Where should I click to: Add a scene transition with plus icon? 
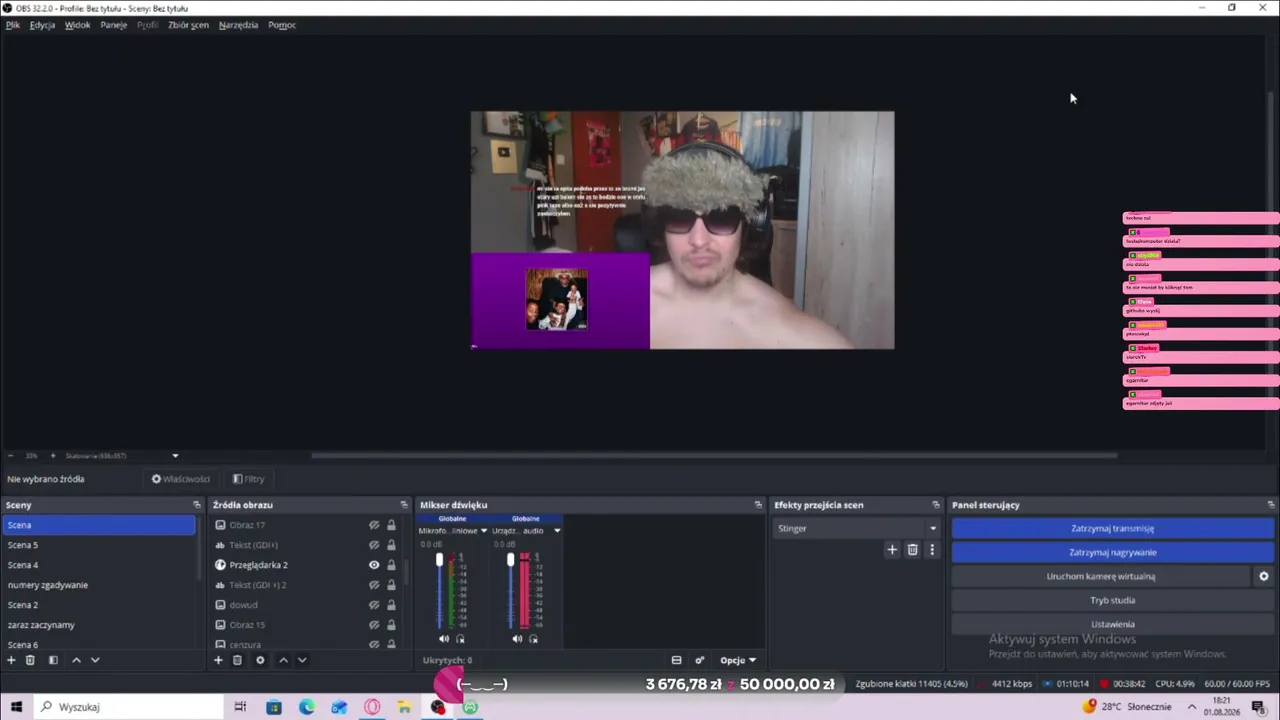pos(892,549)
